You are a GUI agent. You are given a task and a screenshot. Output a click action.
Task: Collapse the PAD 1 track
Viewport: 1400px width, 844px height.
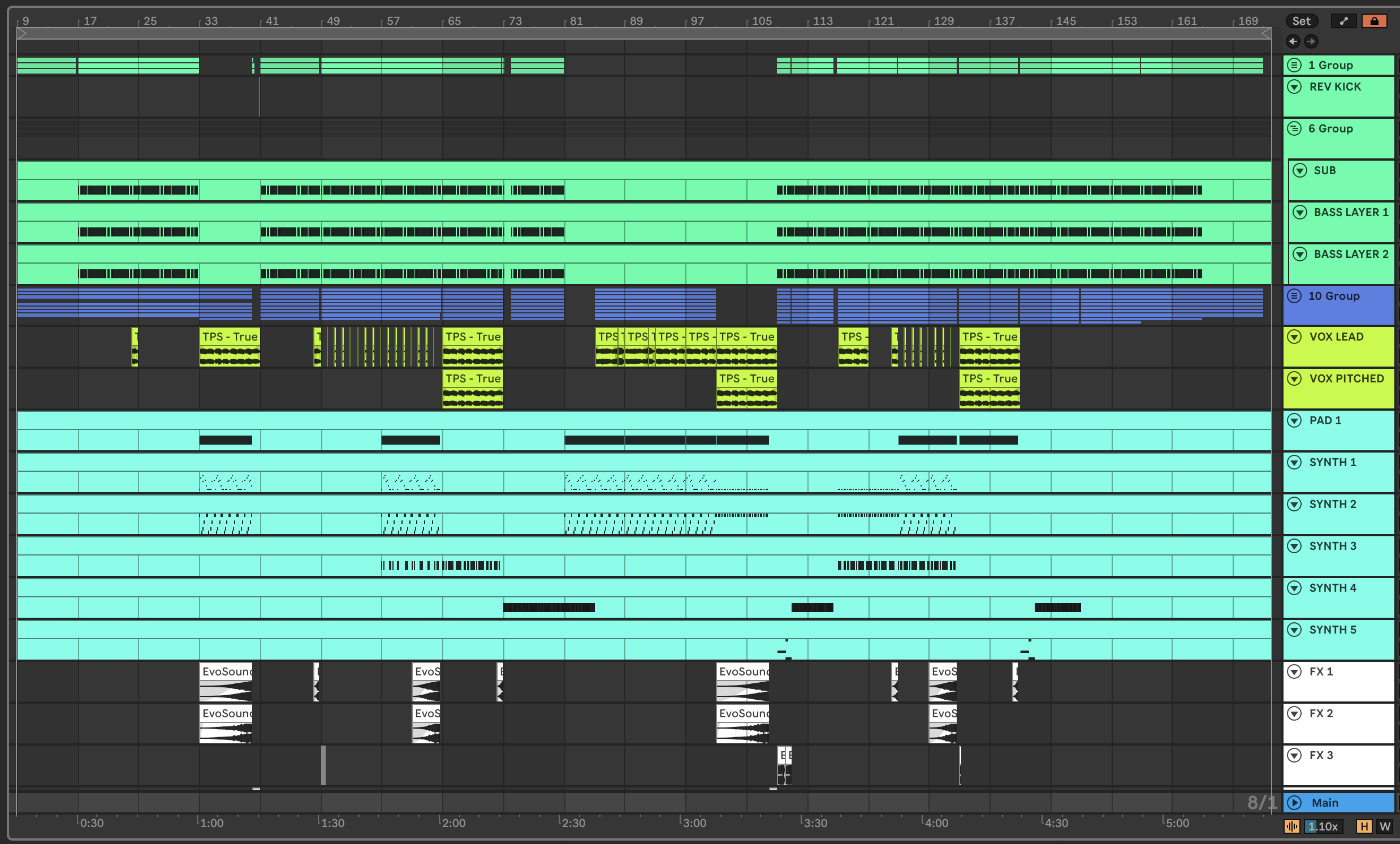[x=1294, y=420]
